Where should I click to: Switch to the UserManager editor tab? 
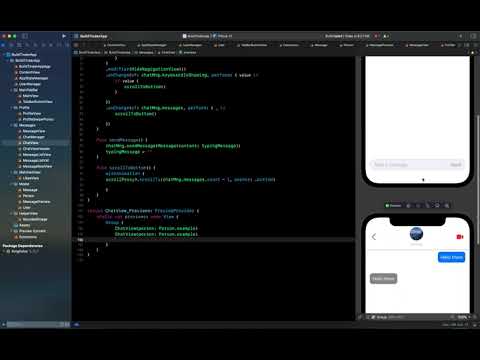(x=190, y=45)
